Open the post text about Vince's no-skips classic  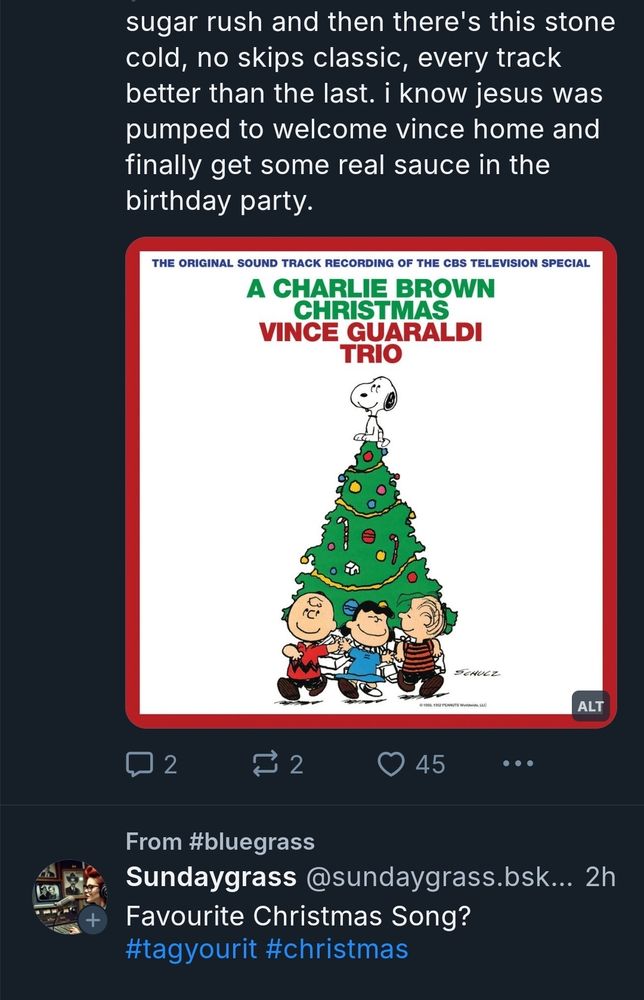point(370,110)
